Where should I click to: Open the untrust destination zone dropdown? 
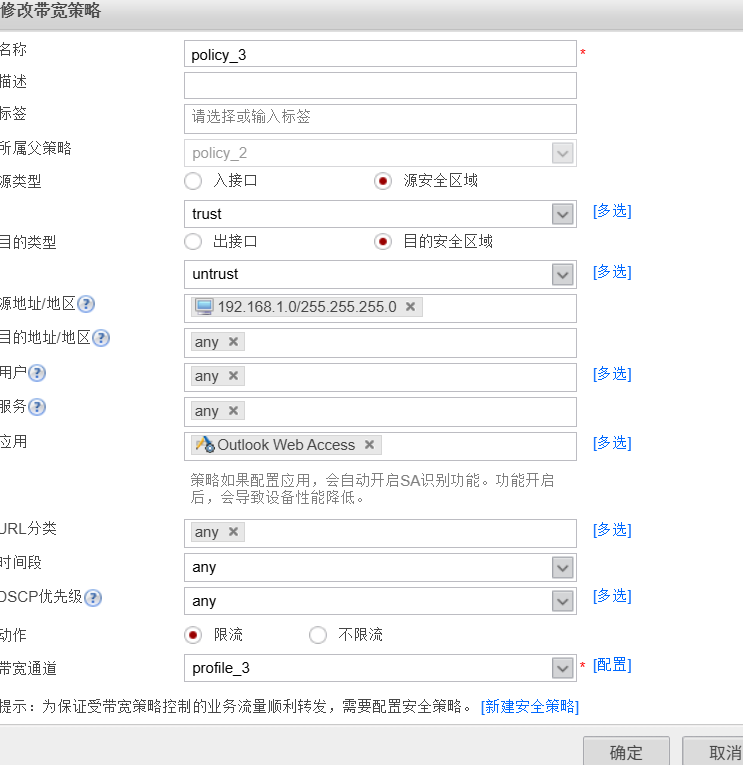(562, 275)
